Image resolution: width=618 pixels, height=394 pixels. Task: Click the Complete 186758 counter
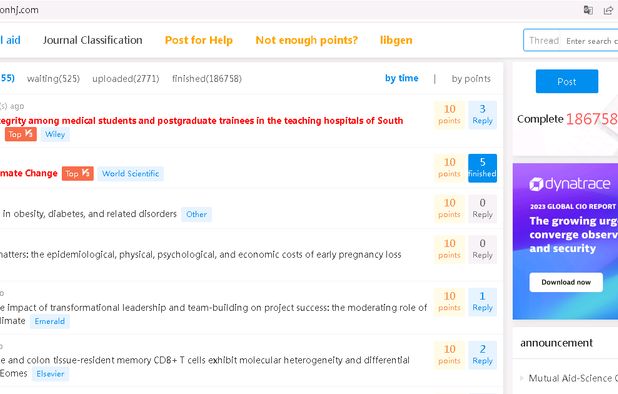(x=567, y=119)
